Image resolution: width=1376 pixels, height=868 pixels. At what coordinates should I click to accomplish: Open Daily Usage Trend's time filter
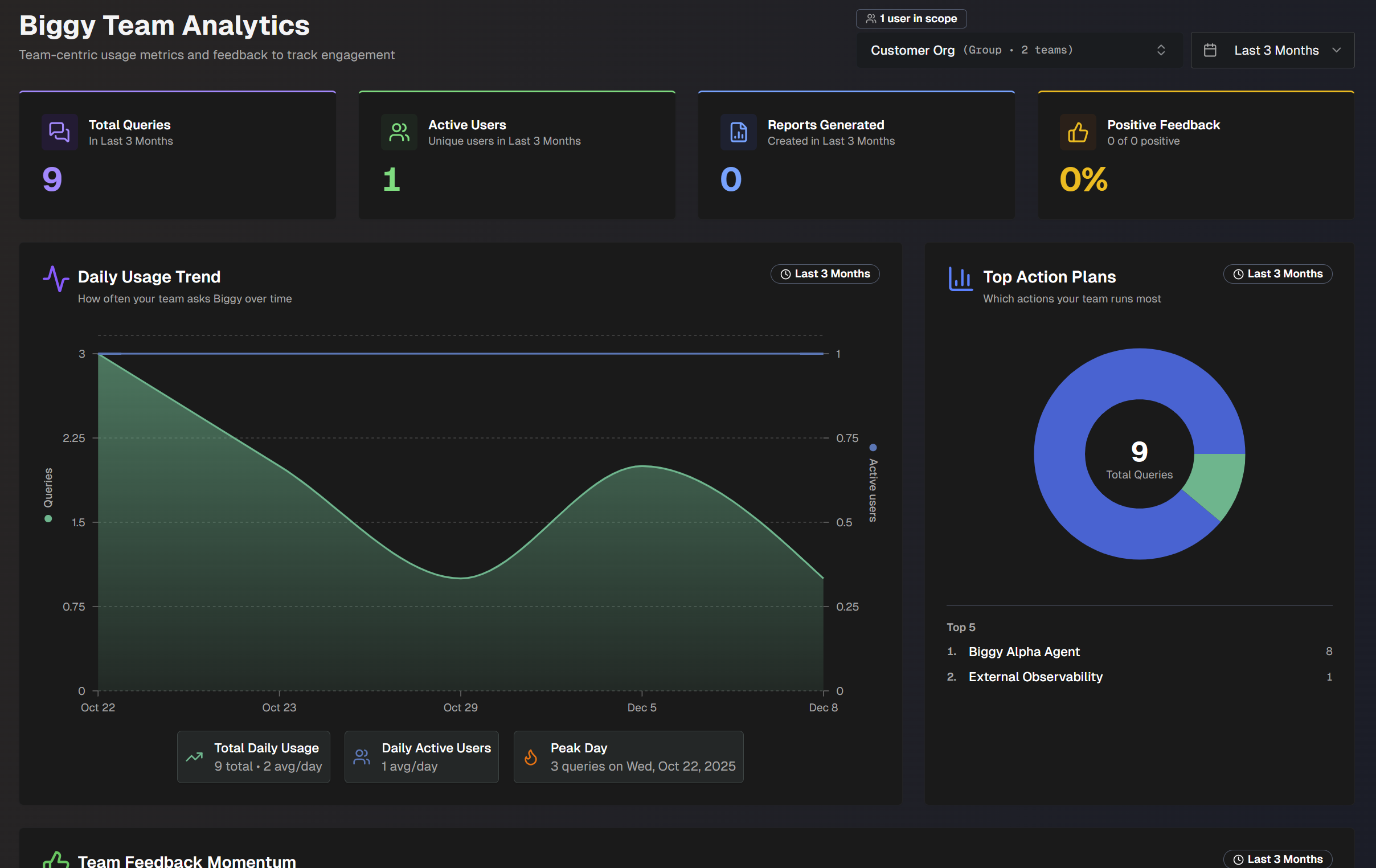[x=825, y=274]
